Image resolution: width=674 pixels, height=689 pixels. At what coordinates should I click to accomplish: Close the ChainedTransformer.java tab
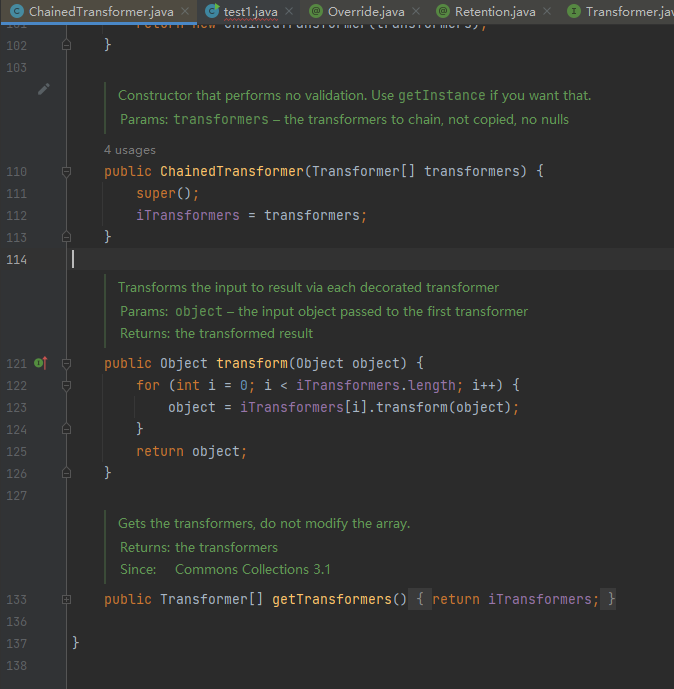click(x=184, y=12)
